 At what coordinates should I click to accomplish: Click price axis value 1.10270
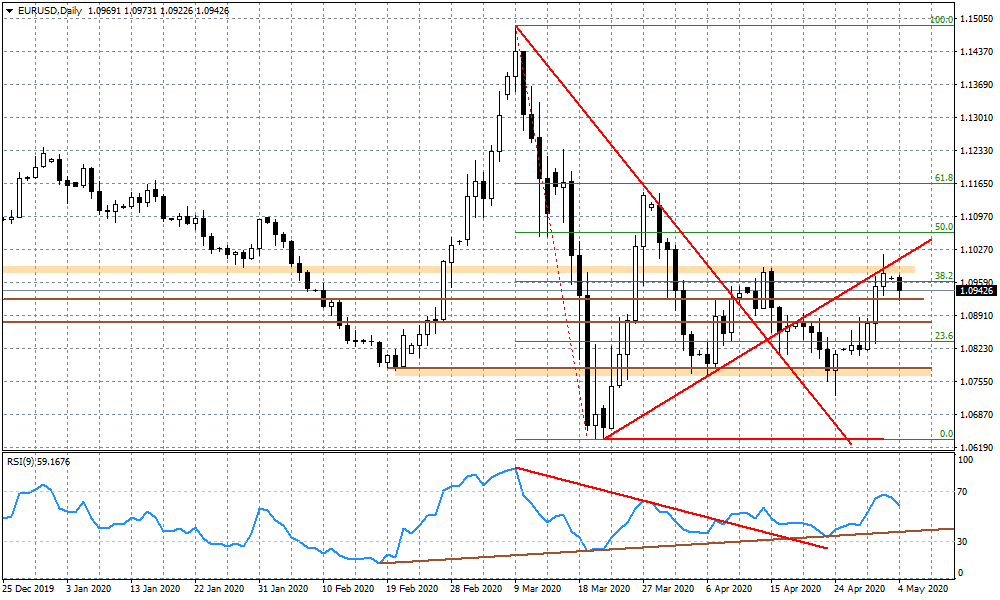976,249
